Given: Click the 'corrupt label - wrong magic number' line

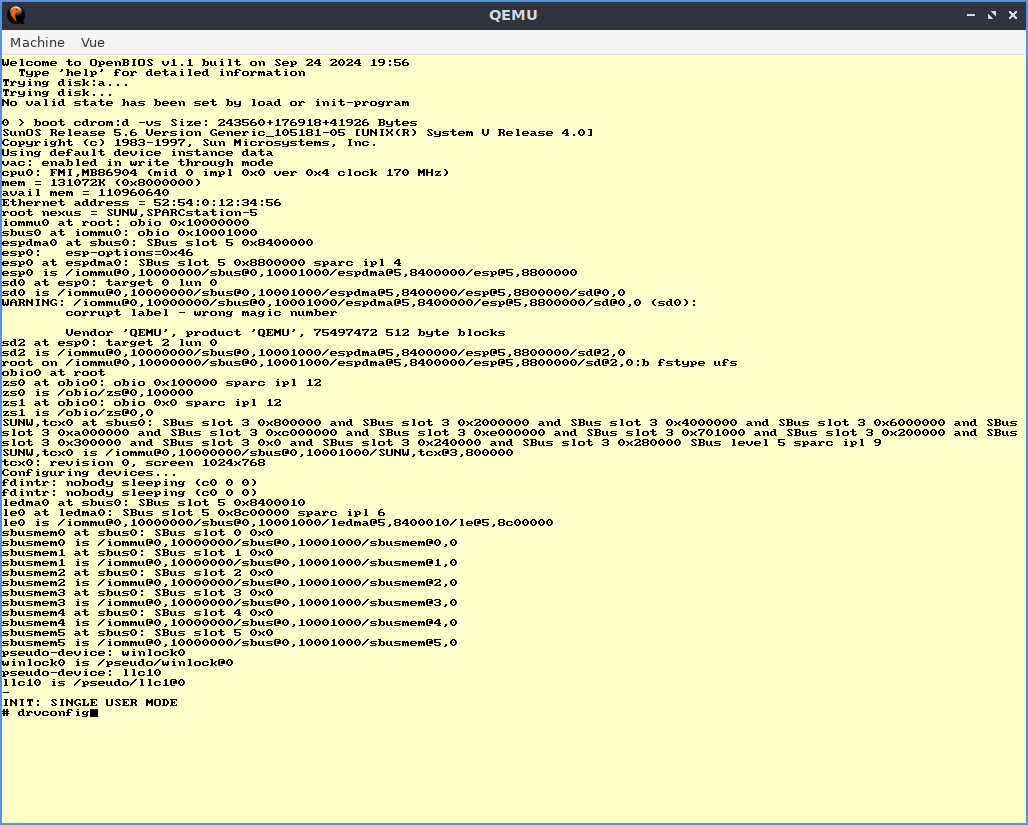Looking at the screenshot, I should (201, 313).
